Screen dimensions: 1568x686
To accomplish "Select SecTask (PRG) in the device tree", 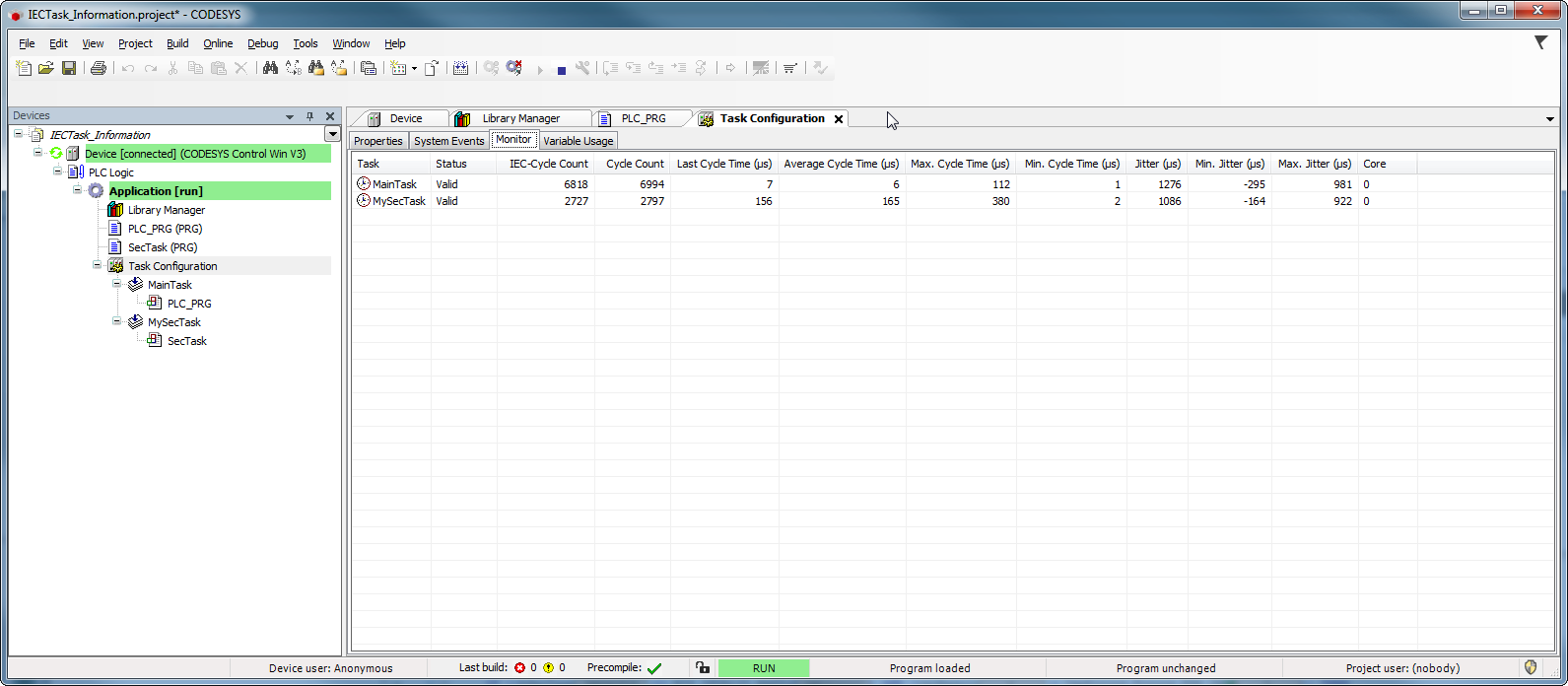I will click(163, 247).
